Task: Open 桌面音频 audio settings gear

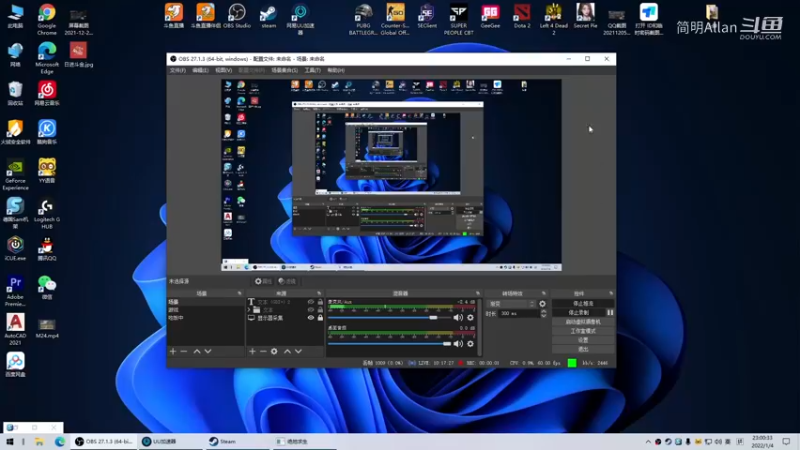Action: [470, 343]
